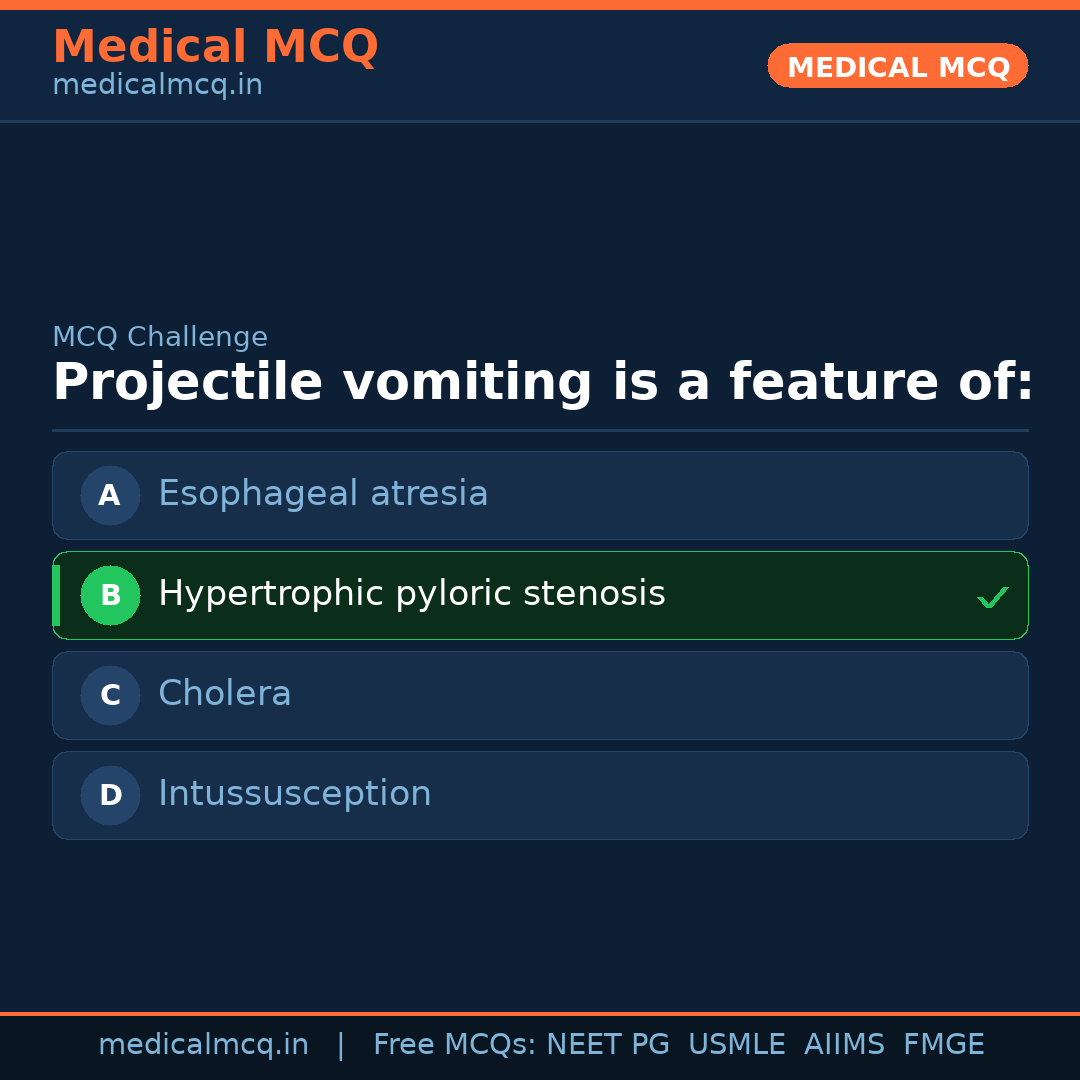The image size is (1080, 1080).
Task: Open the medicalmcq.in link in footer
Action: [203, 1045]
